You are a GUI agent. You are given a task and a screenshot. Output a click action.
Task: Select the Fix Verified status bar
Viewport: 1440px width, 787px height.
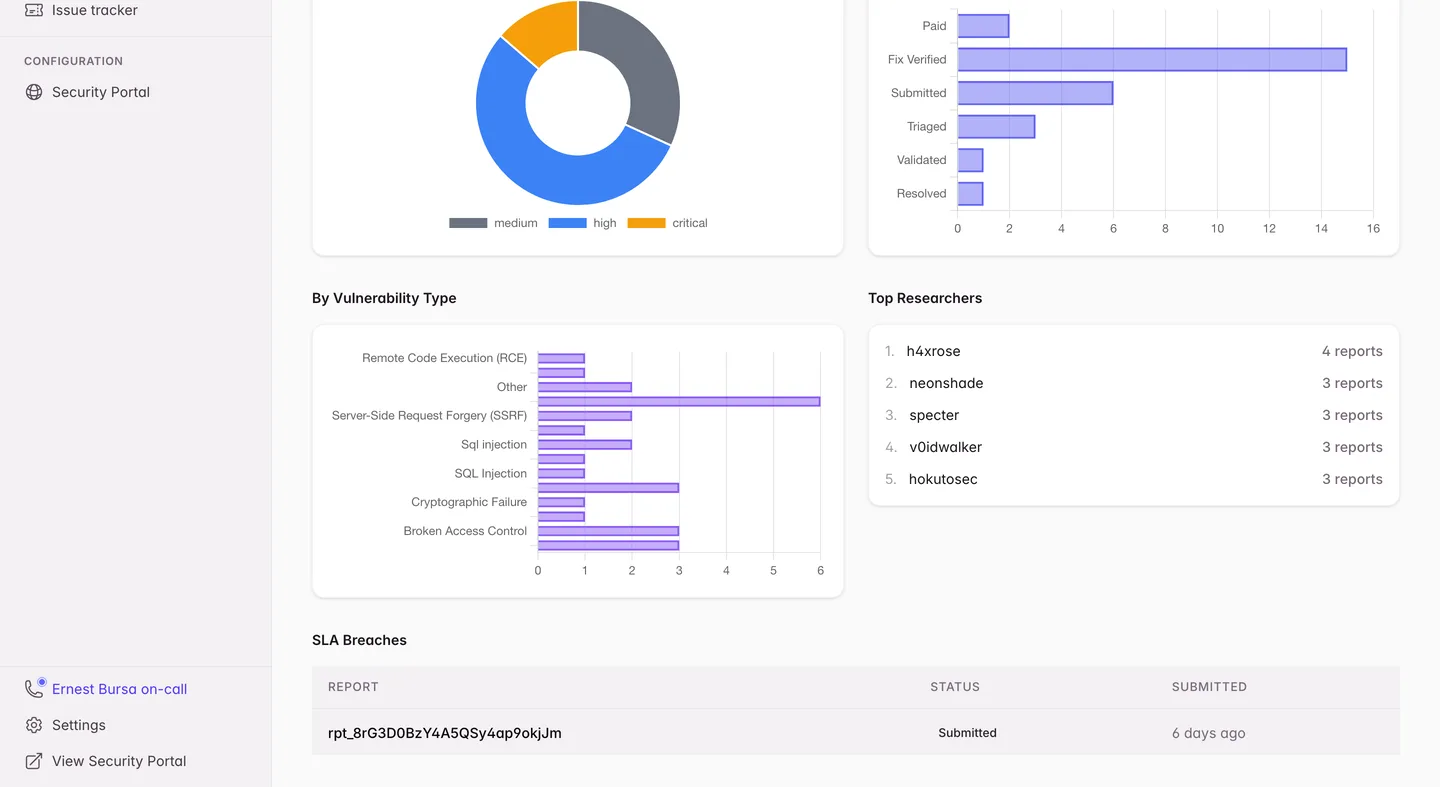(1152, 59)
